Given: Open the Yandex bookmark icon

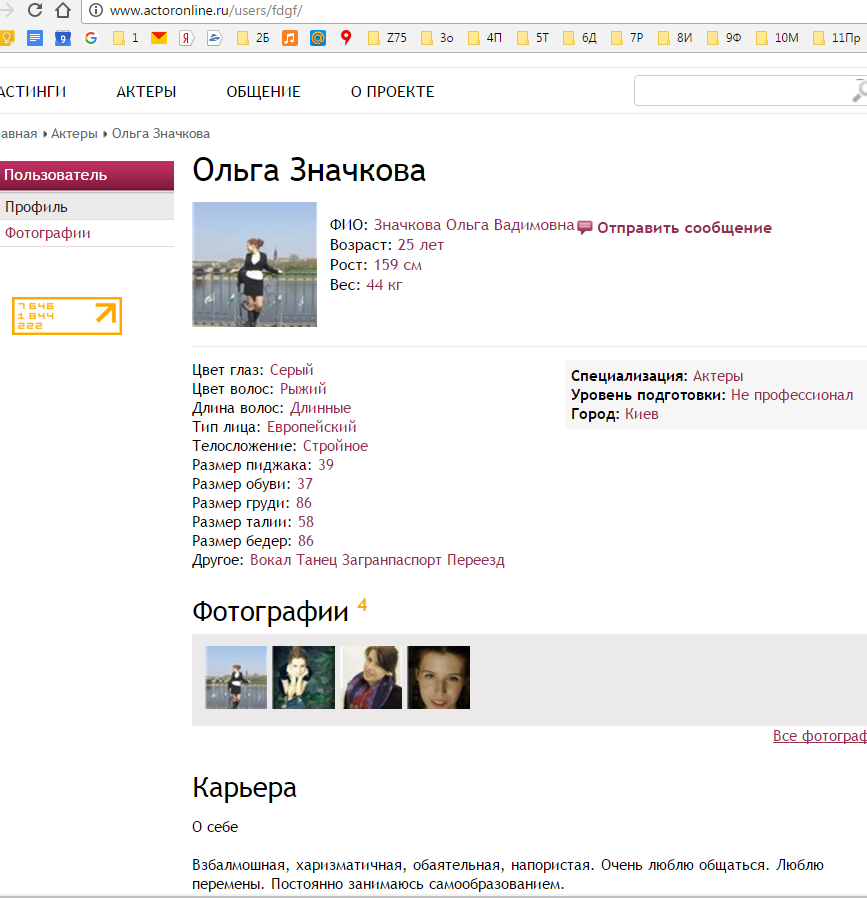Looking at the screenshot, I should [186, 38].
